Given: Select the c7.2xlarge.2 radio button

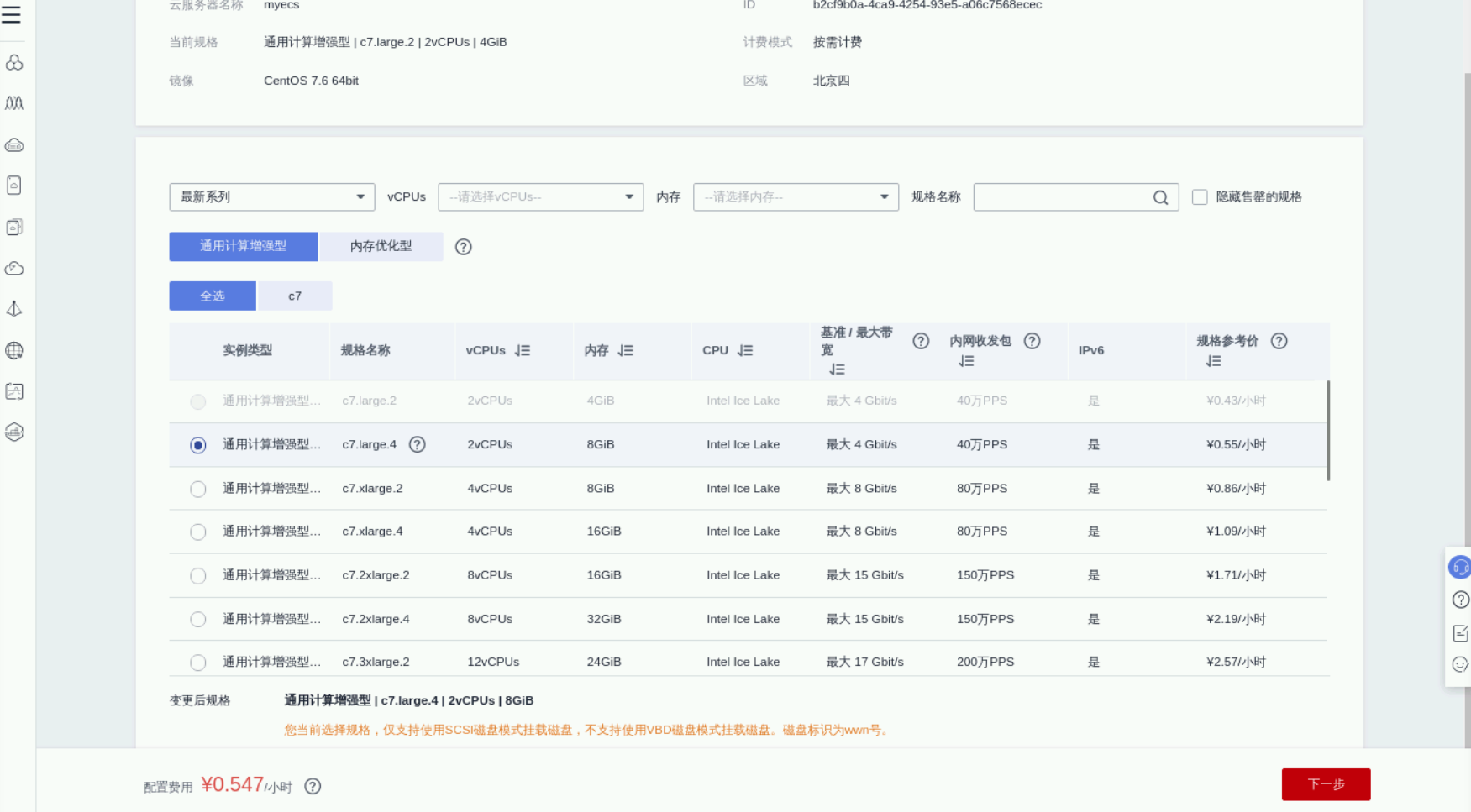Looking at the screenshot, I should pyautogui.click(x=197, y=576).
